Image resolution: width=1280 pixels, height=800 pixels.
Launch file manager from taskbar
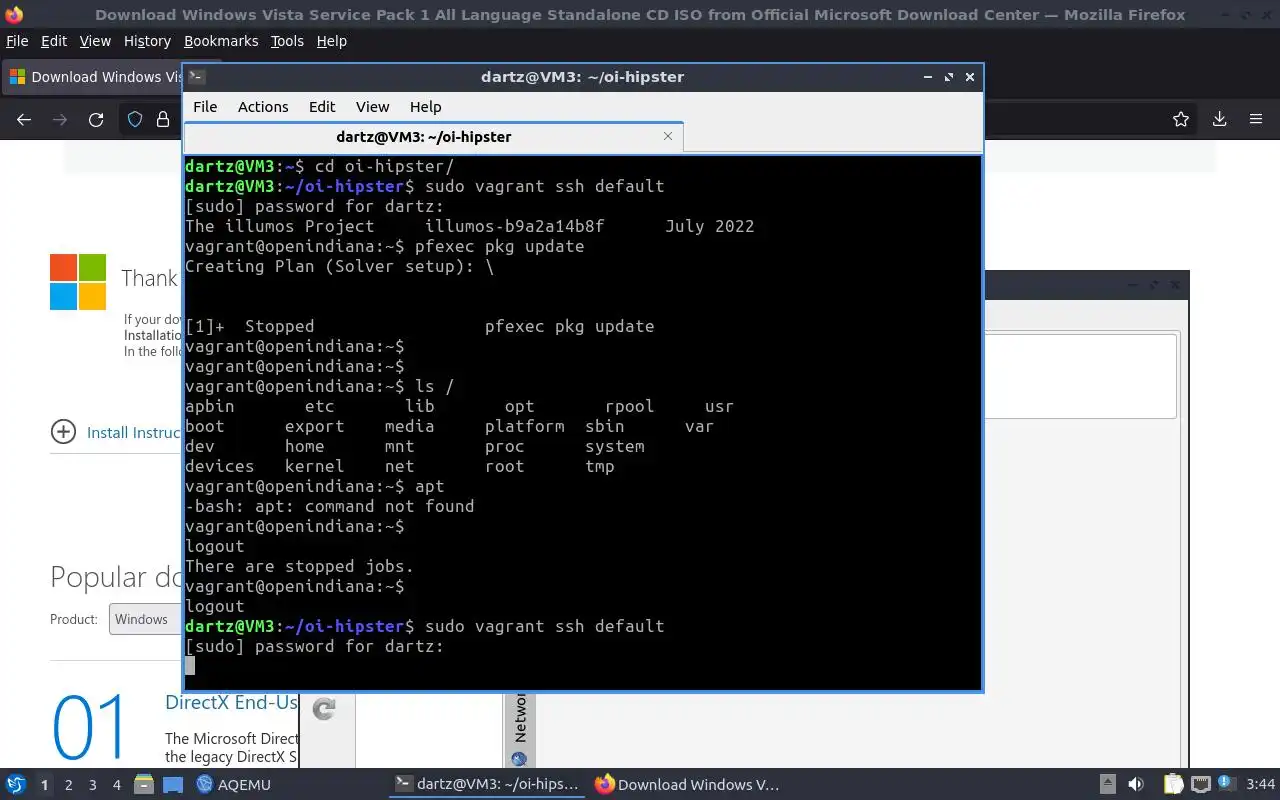pos(144,784)
